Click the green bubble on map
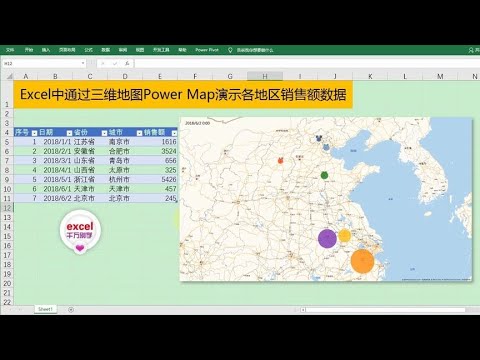This screenshot has width=480, height=360. (324, 175)
